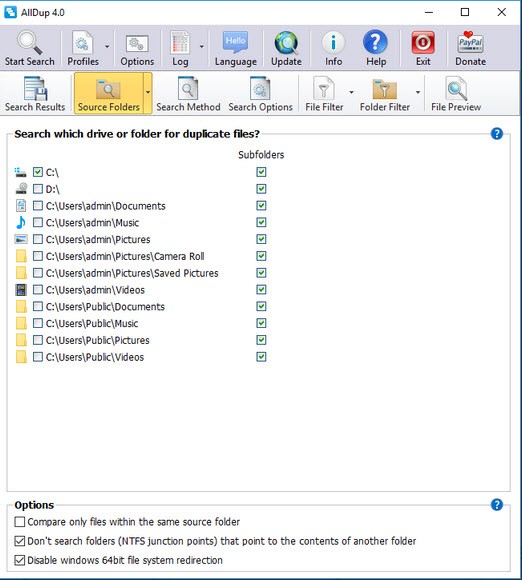Click the Update globe icon
This screenshot has height=580, width=522.
pos(286,43)
